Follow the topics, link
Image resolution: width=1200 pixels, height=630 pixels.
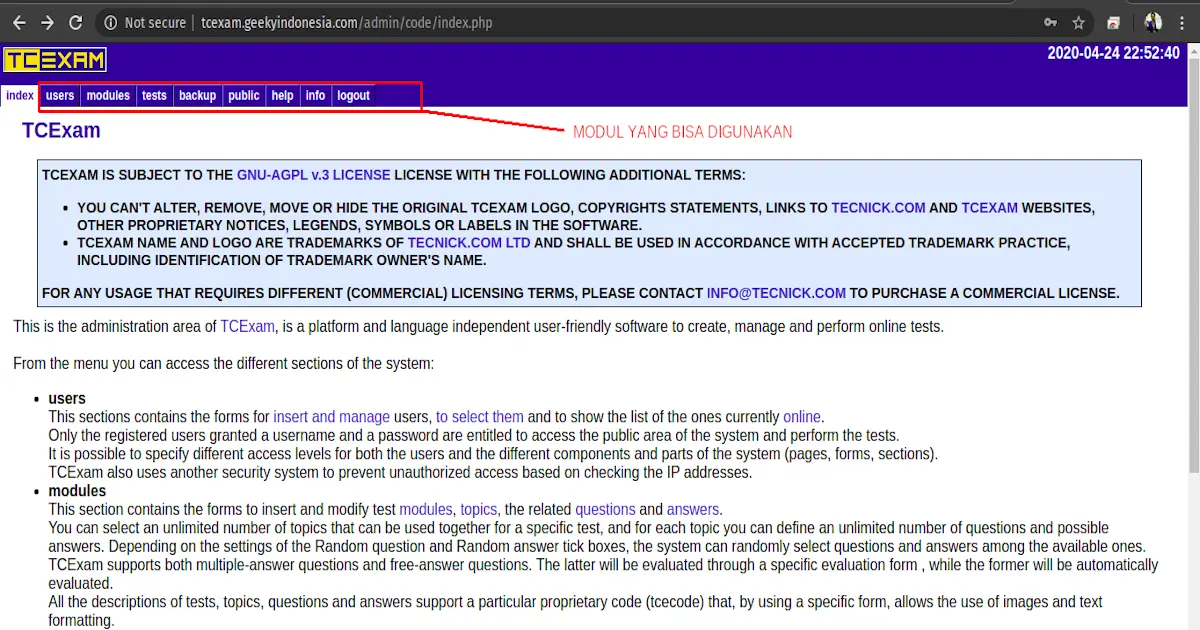(x=480, y=509)
